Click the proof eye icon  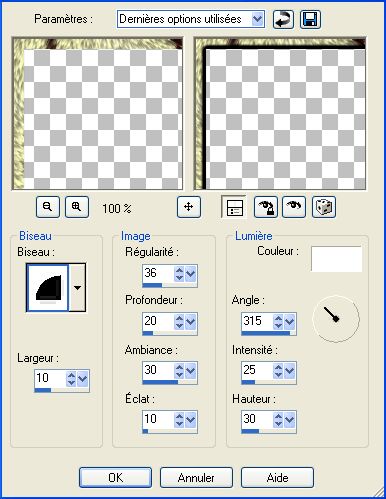[x=294, y=207]
